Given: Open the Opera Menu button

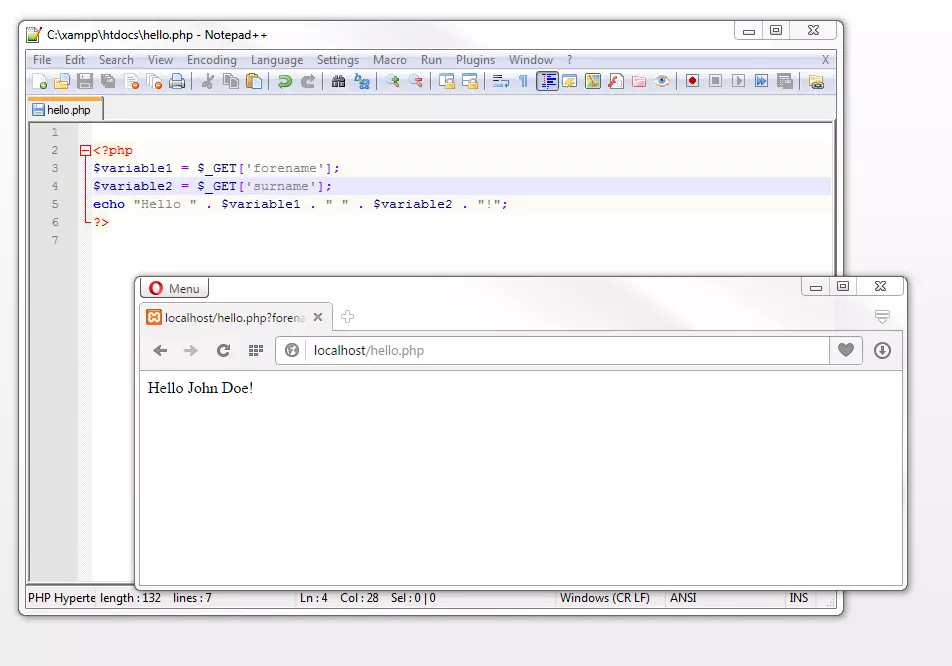Looking at the screenshot, I should pos(174,288).
